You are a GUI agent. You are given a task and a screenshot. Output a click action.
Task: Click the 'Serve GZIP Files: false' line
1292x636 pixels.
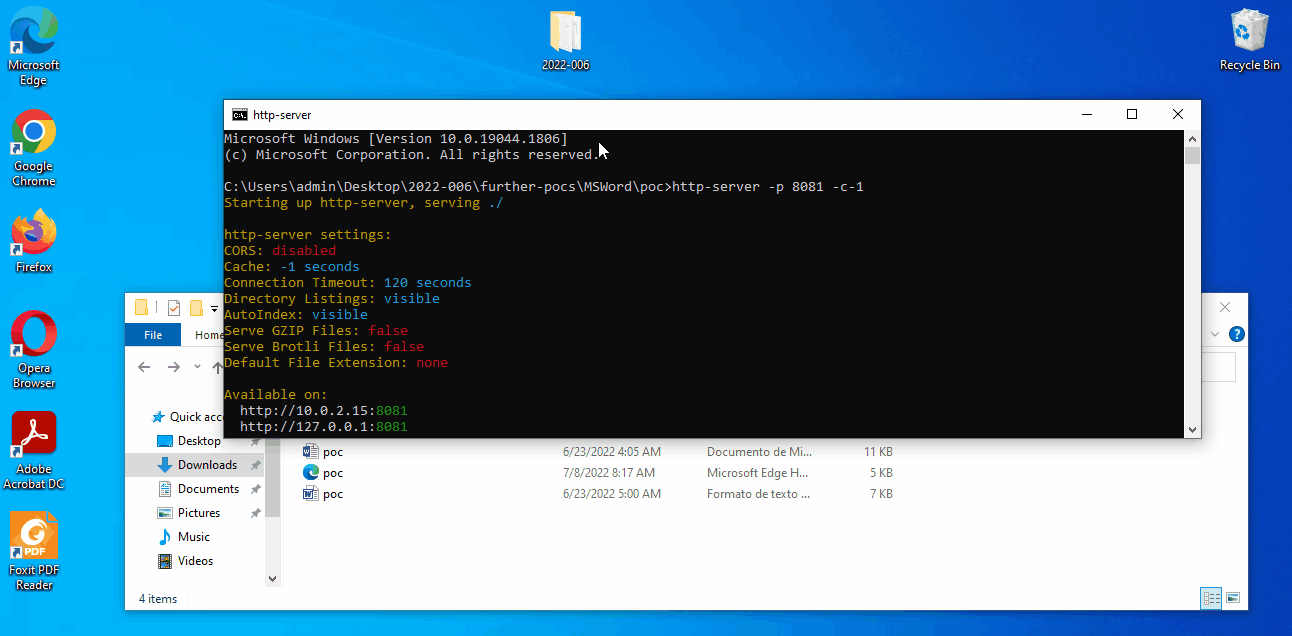(x=316, y=331)
